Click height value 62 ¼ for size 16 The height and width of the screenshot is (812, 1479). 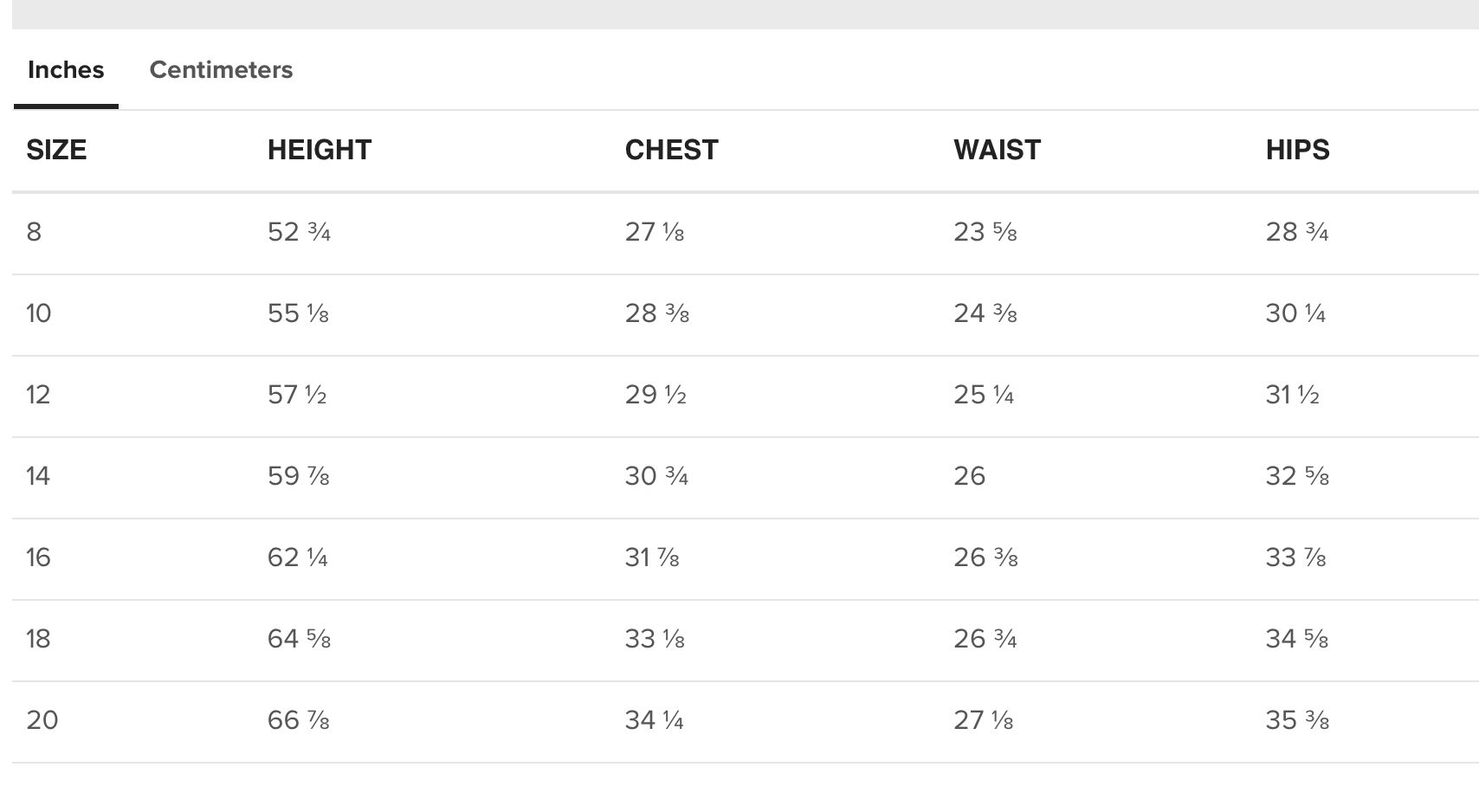point(298,557)
